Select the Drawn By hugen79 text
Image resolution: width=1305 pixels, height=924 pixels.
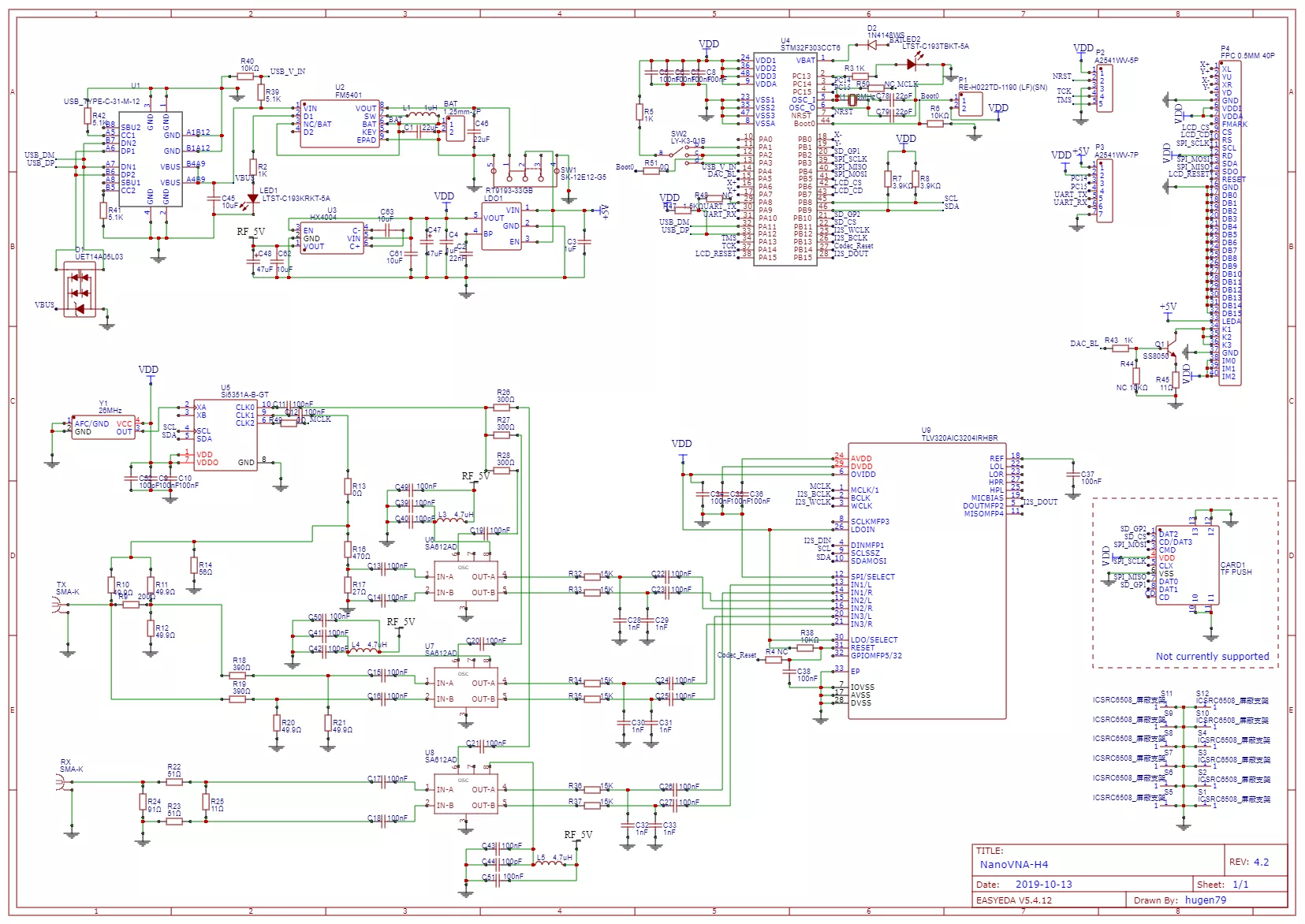1180,900
